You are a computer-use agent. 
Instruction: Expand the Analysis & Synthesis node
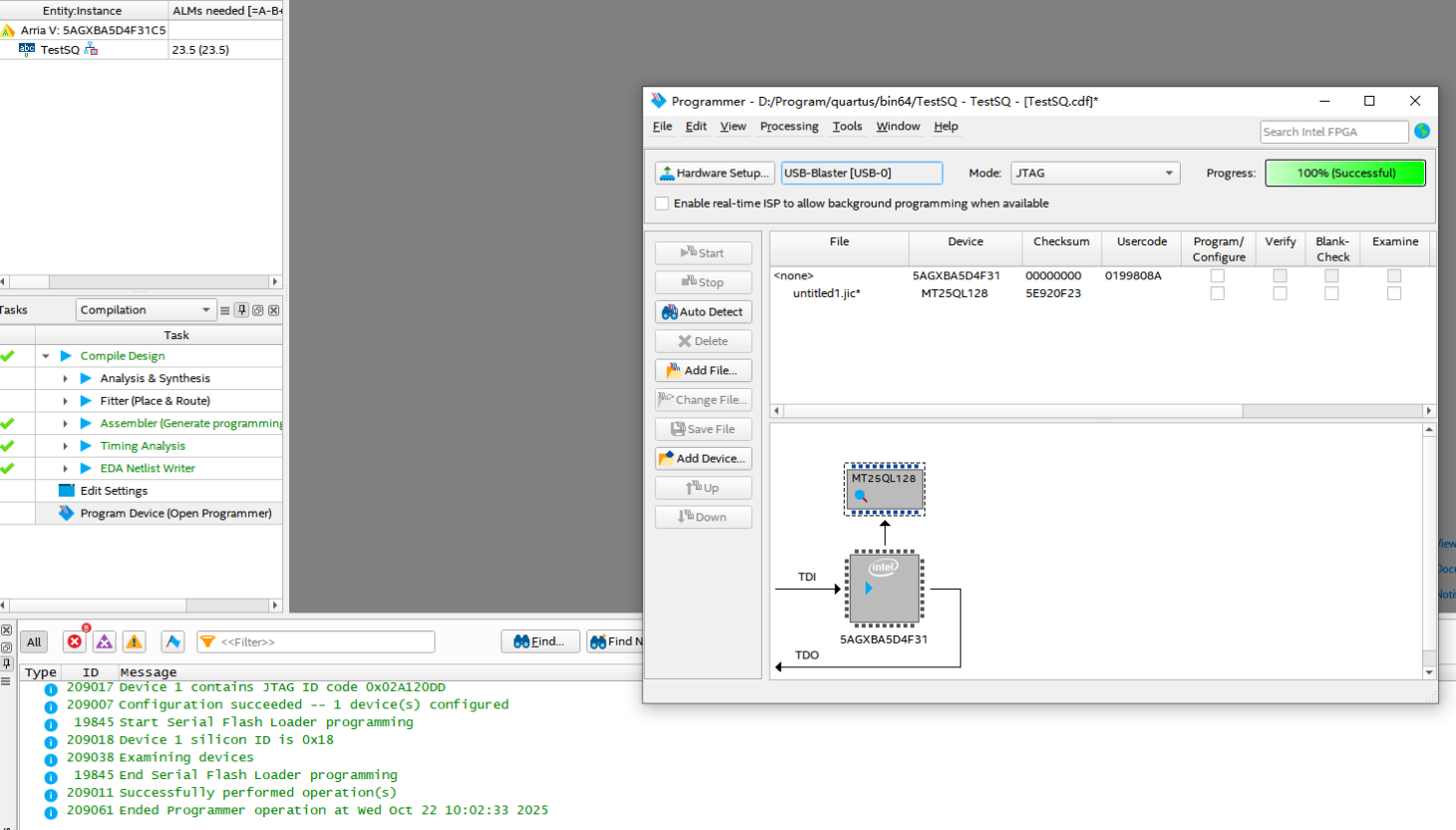[x=66, y=378]
